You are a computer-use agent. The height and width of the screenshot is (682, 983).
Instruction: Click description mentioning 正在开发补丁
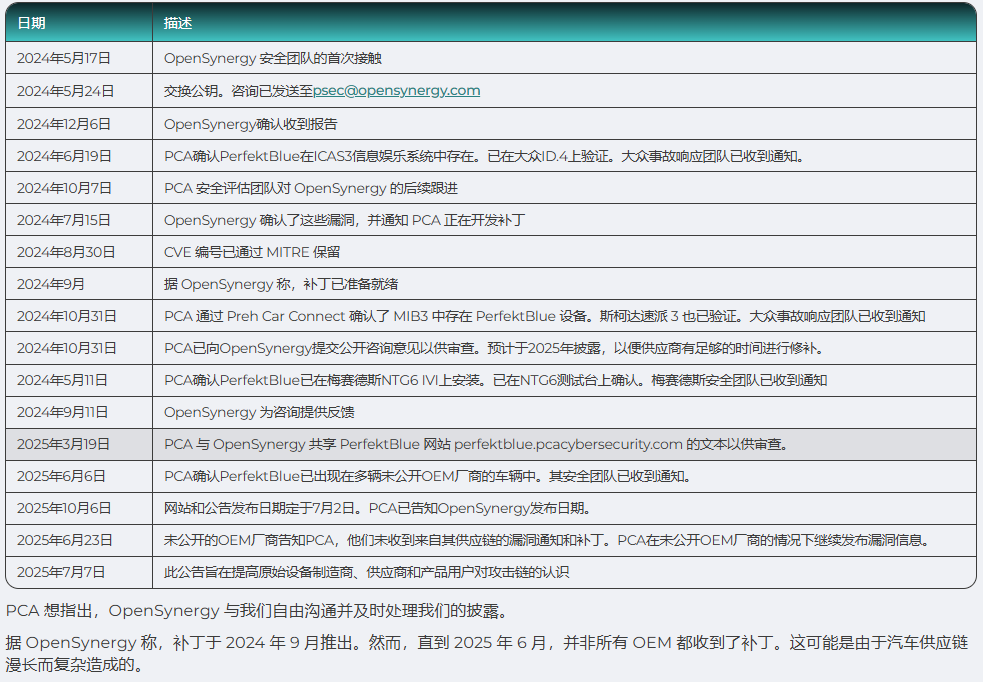(x=344, y=220)
